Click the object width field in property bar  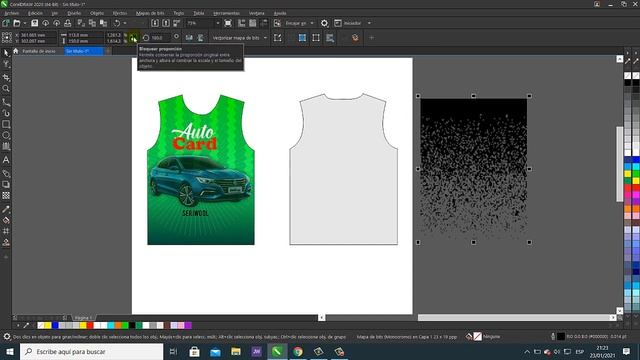tap(85, 35)
